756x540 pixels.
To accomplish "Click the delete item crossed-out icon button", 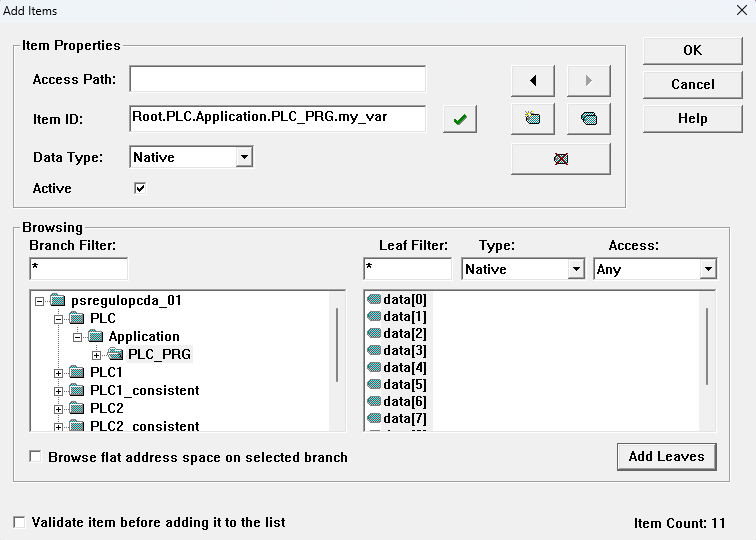I will (x=561, y=158).
